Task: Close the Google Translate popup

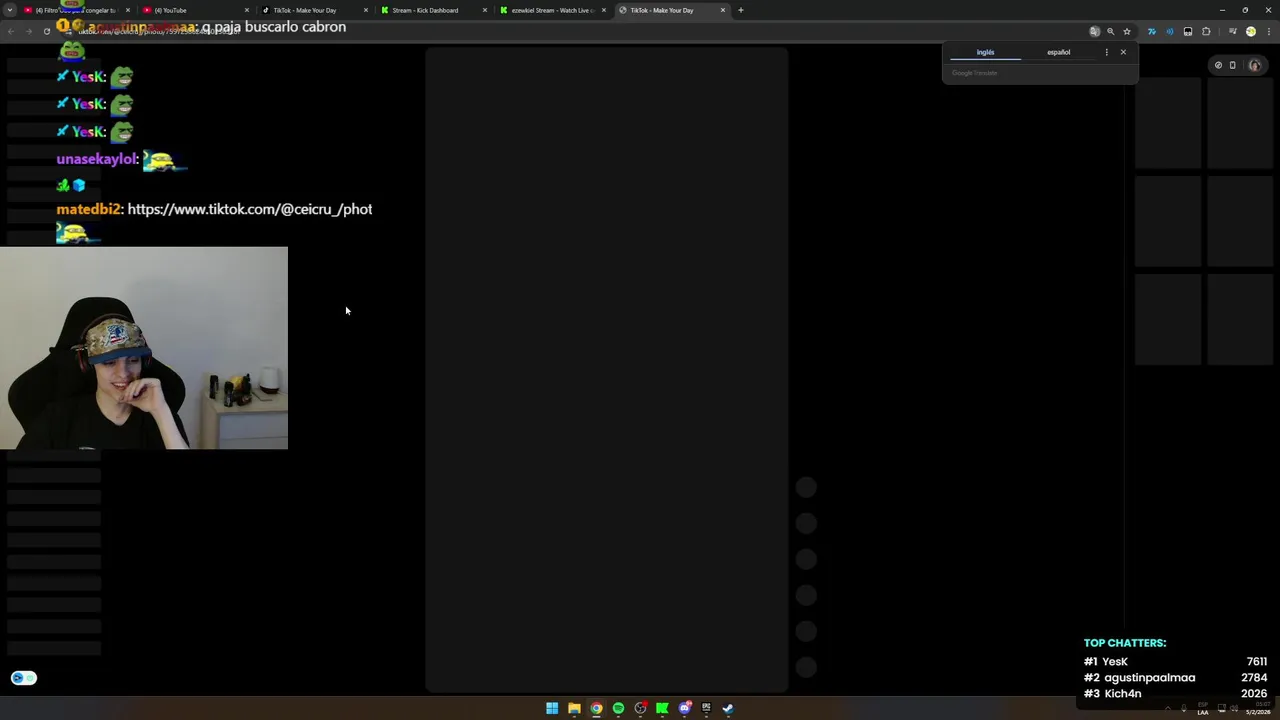Action: click(1123, 52)
